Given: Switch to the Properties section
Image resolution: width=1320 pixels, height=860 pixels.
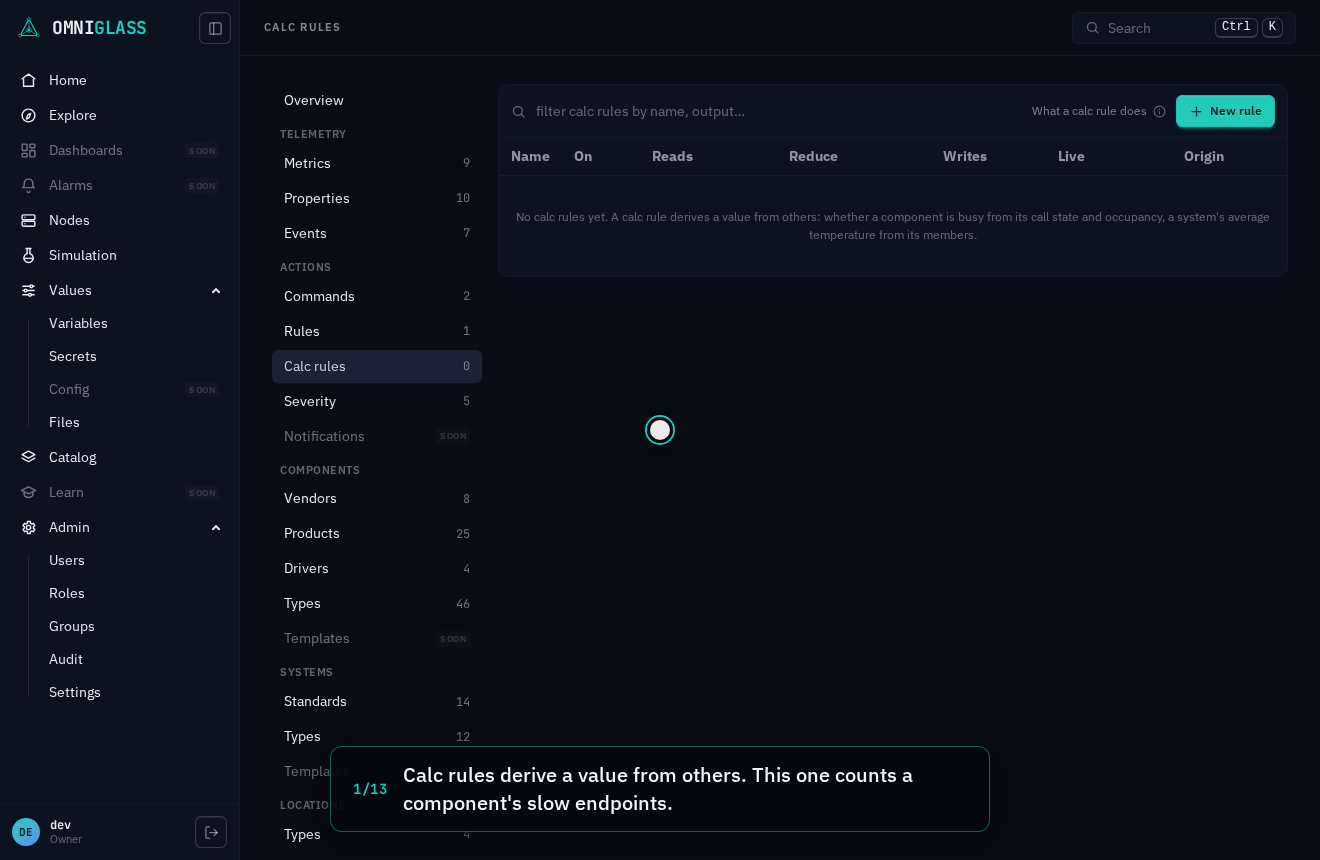Looking at the screenshot, I should click(x=377, y=198).
